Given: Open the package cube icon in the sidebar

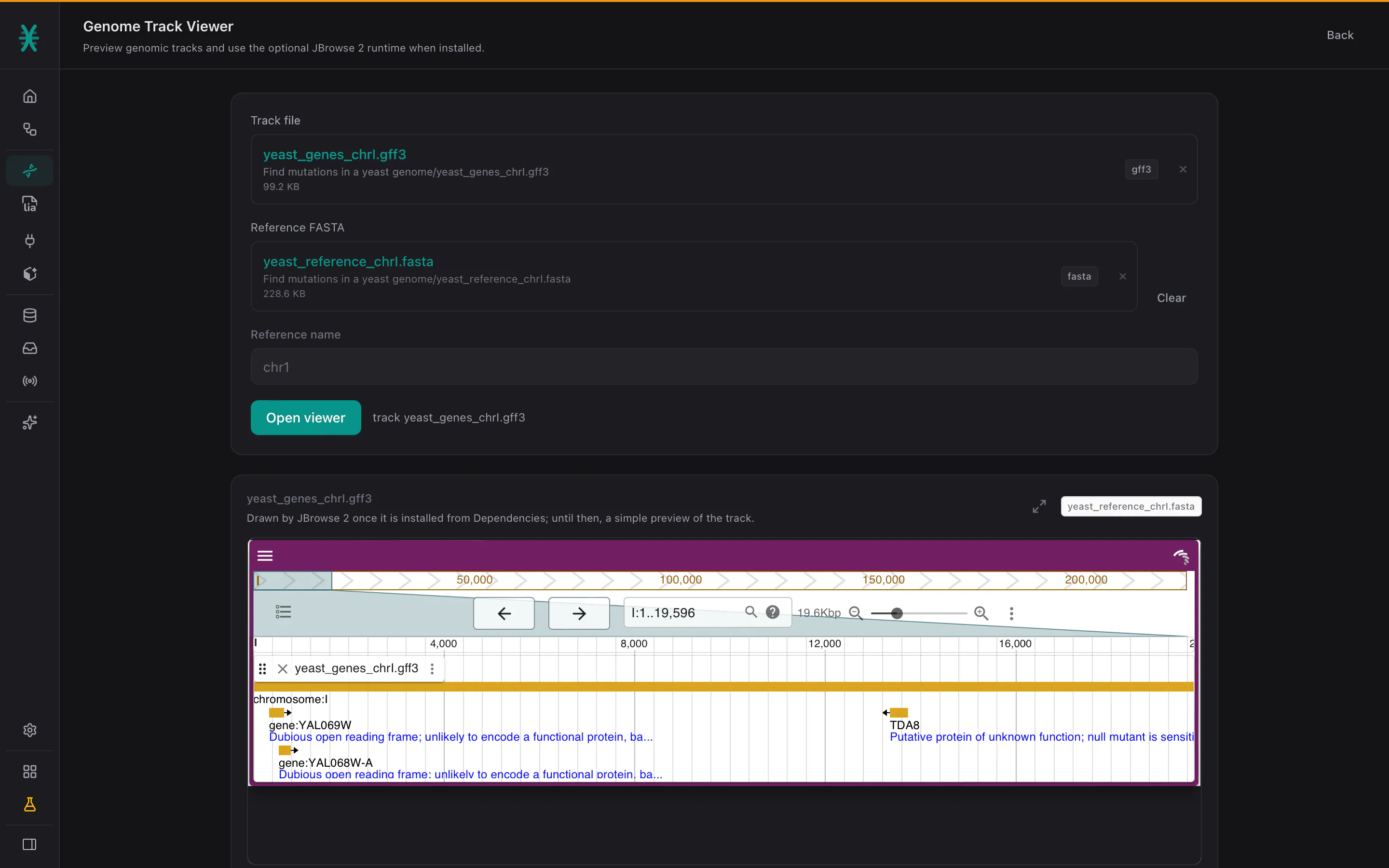Looking at the screenshot, I should [30, 274].
